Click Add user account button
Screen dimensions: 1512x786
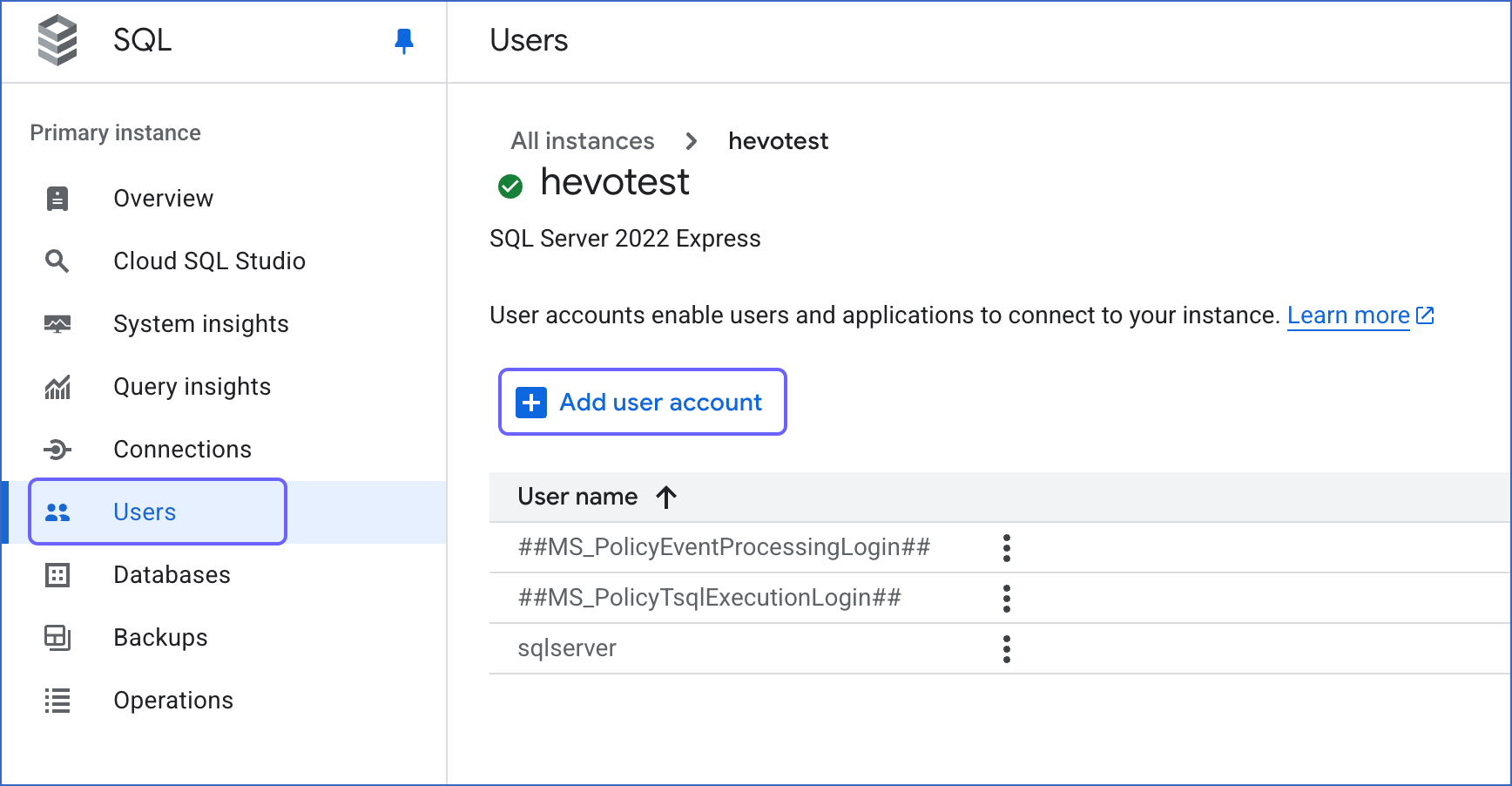[x=643, y=402]
